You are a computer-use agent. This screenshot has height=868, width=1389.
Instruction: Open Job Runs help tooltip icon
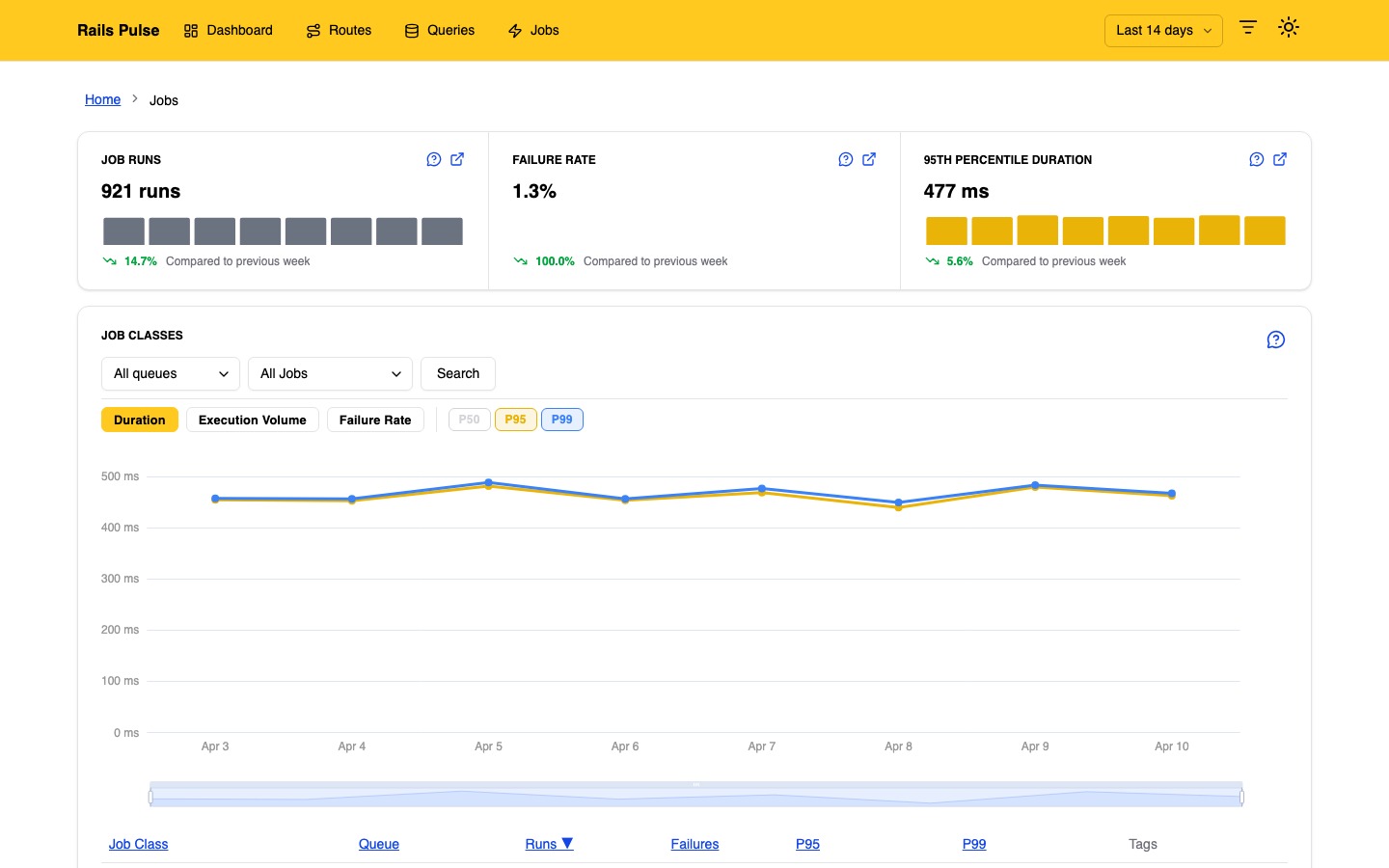pyautogui.click(x=433, y=159)
